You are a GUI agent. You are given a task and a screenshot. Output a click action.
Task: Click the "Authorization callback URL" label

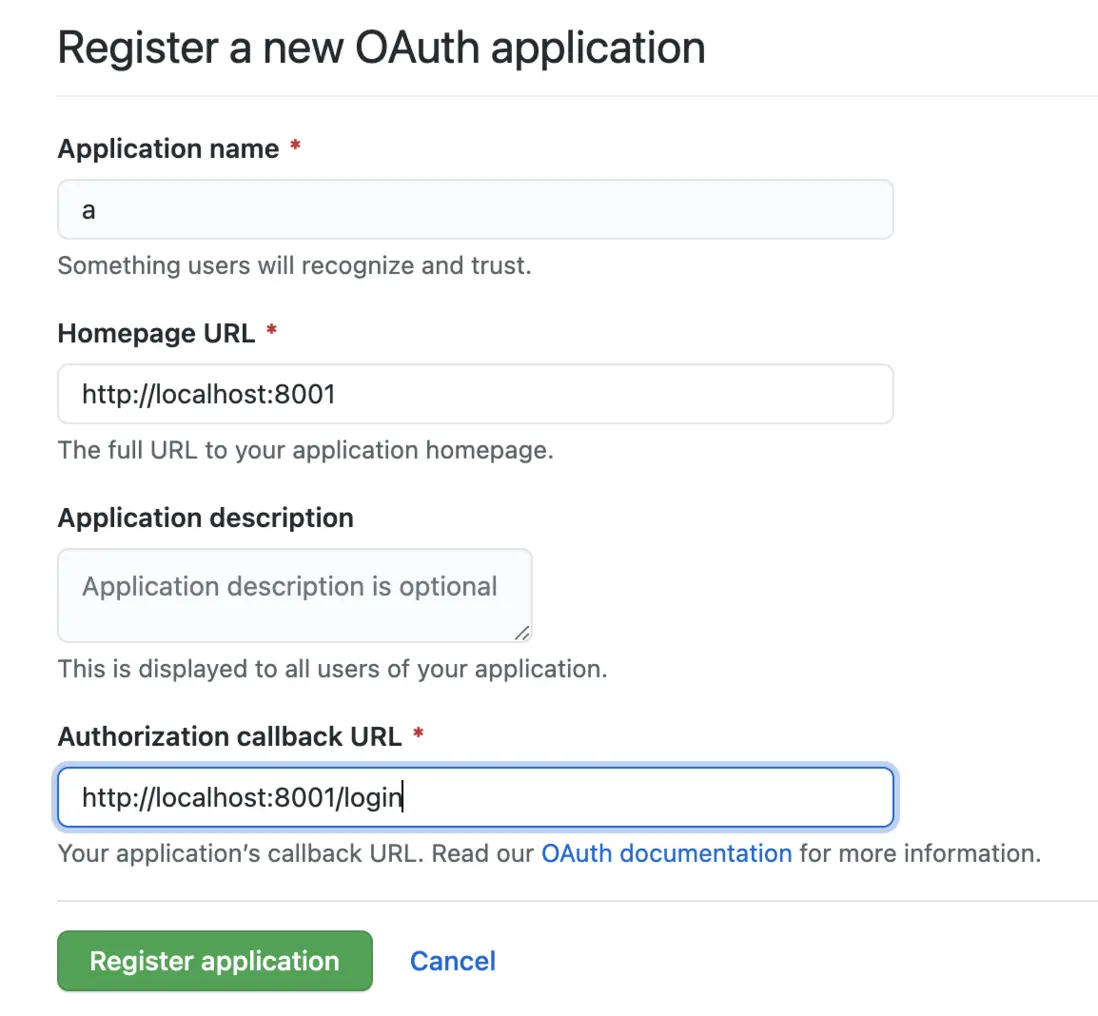pos(229,737)
